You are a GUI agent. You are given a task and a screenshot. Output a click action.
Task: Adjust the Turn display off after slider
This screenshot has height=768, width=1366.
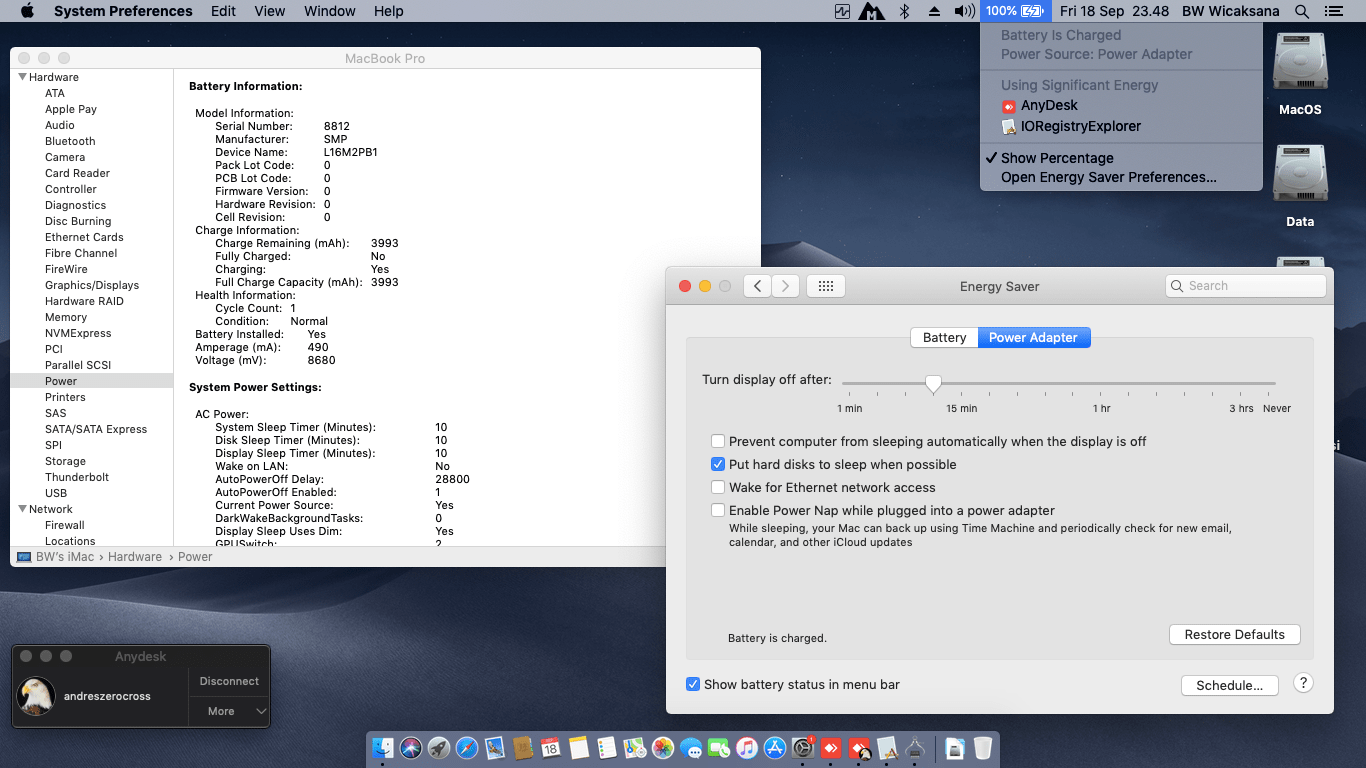pos(933,383)
